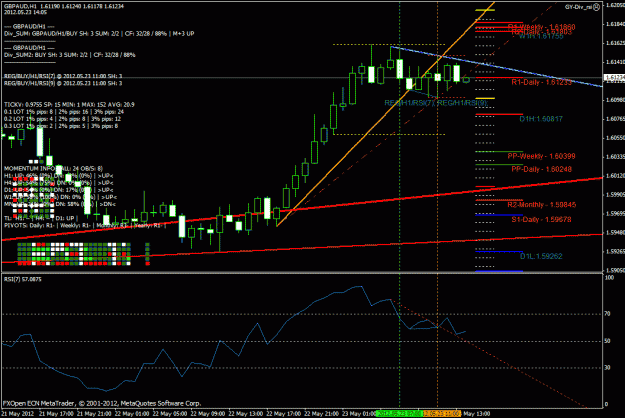Click the 0.1 LOT pips row

click(64, 112)
